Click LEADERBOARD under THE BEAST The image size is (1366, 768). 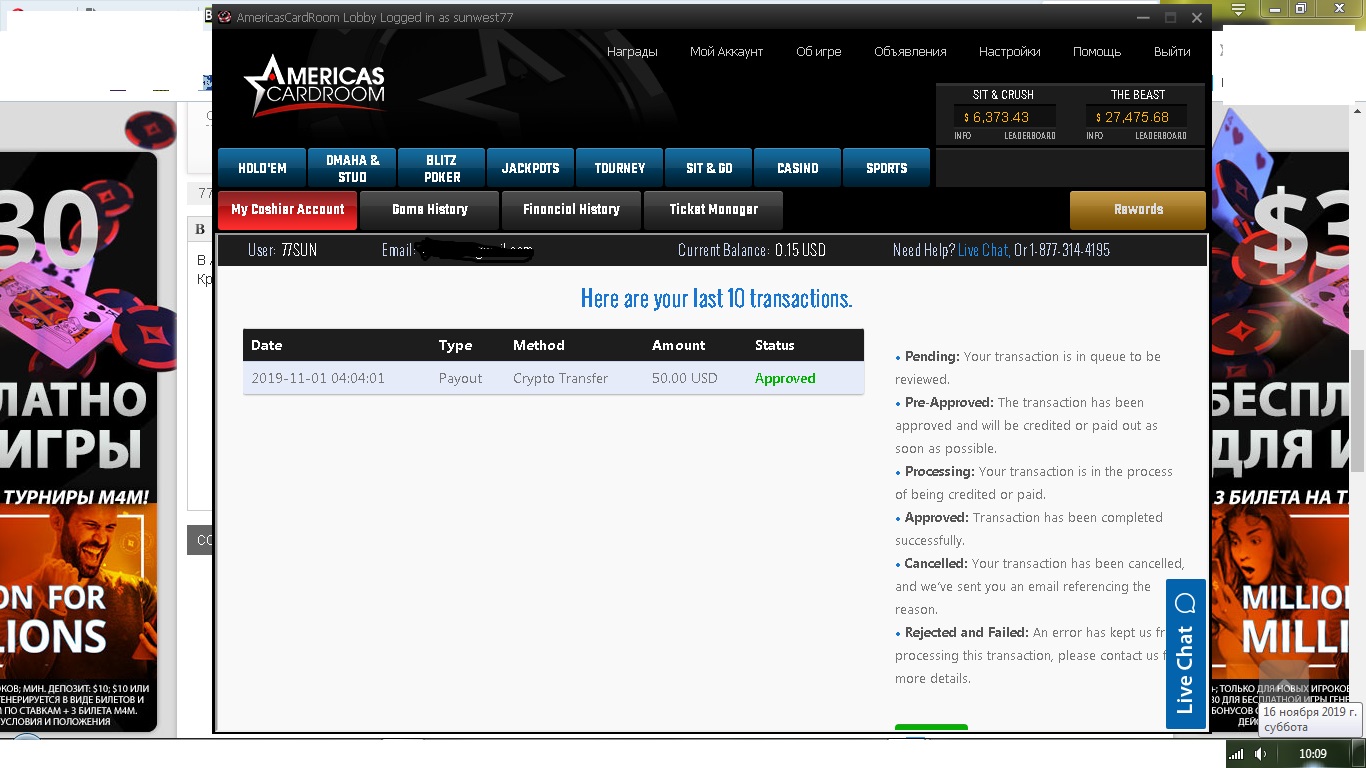[1162, 136]
